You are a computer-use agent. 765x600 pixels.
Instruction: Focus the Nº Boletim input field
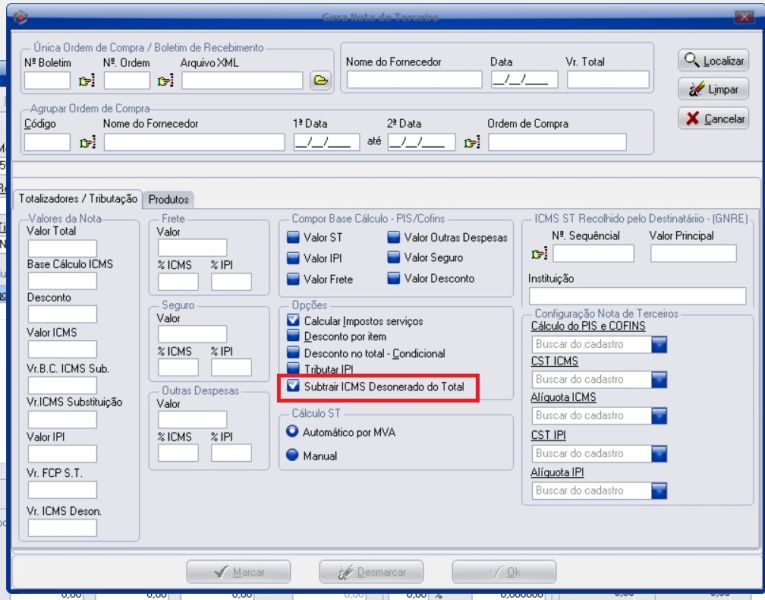pos(47,80)
